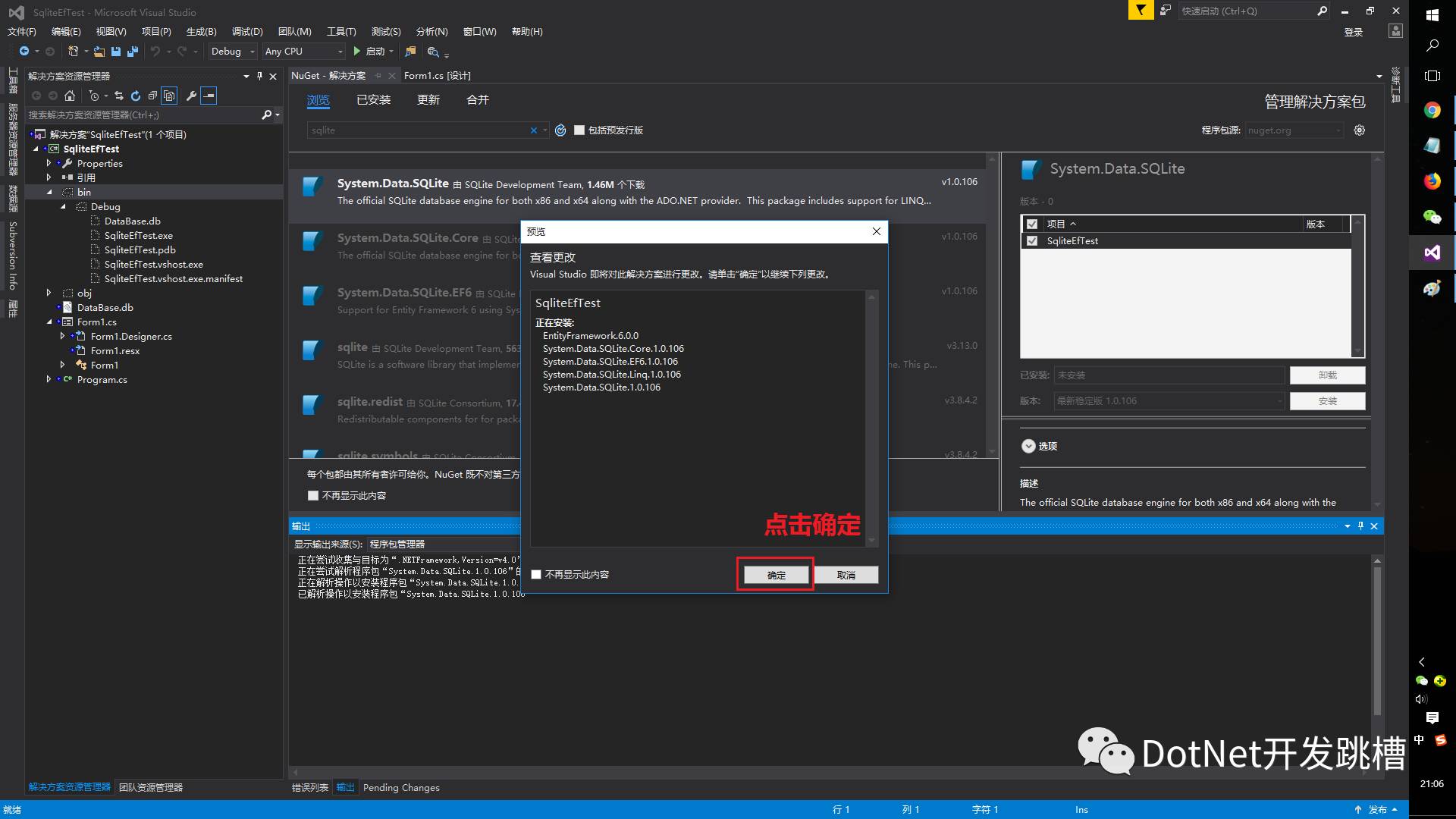Open the 调试(D) menu
This screenshot has height=819, width=1456.
point(247,32)
